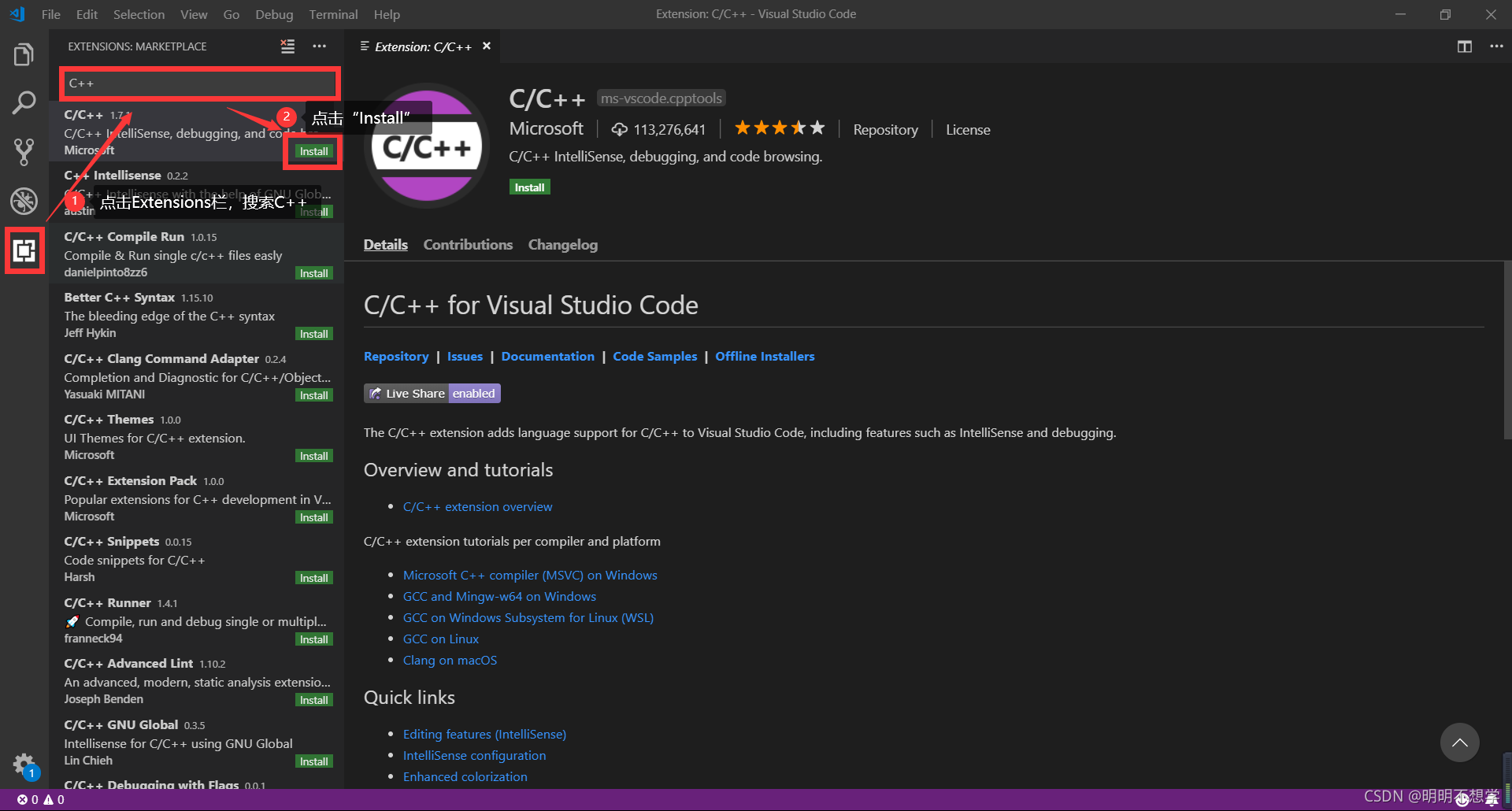Install C/C++ Clang Command Adapter
This screenshot has width=1512, height=811.
tap(313, 395)
